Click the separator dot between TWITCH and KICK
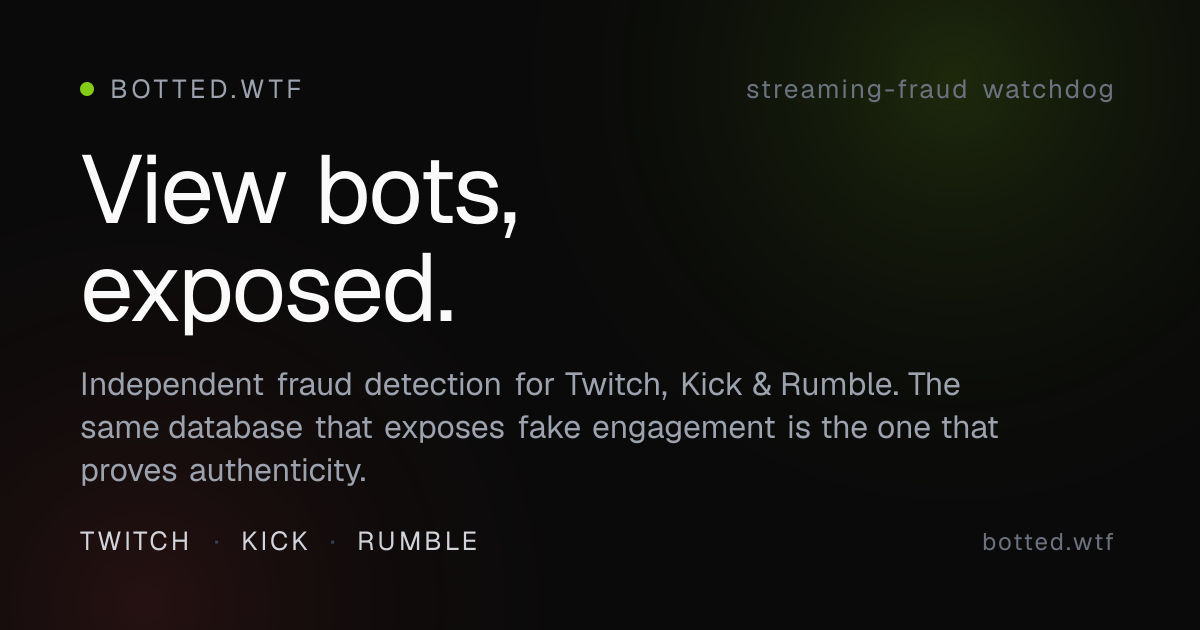The image size is (1200, 630). click(216, 543)
